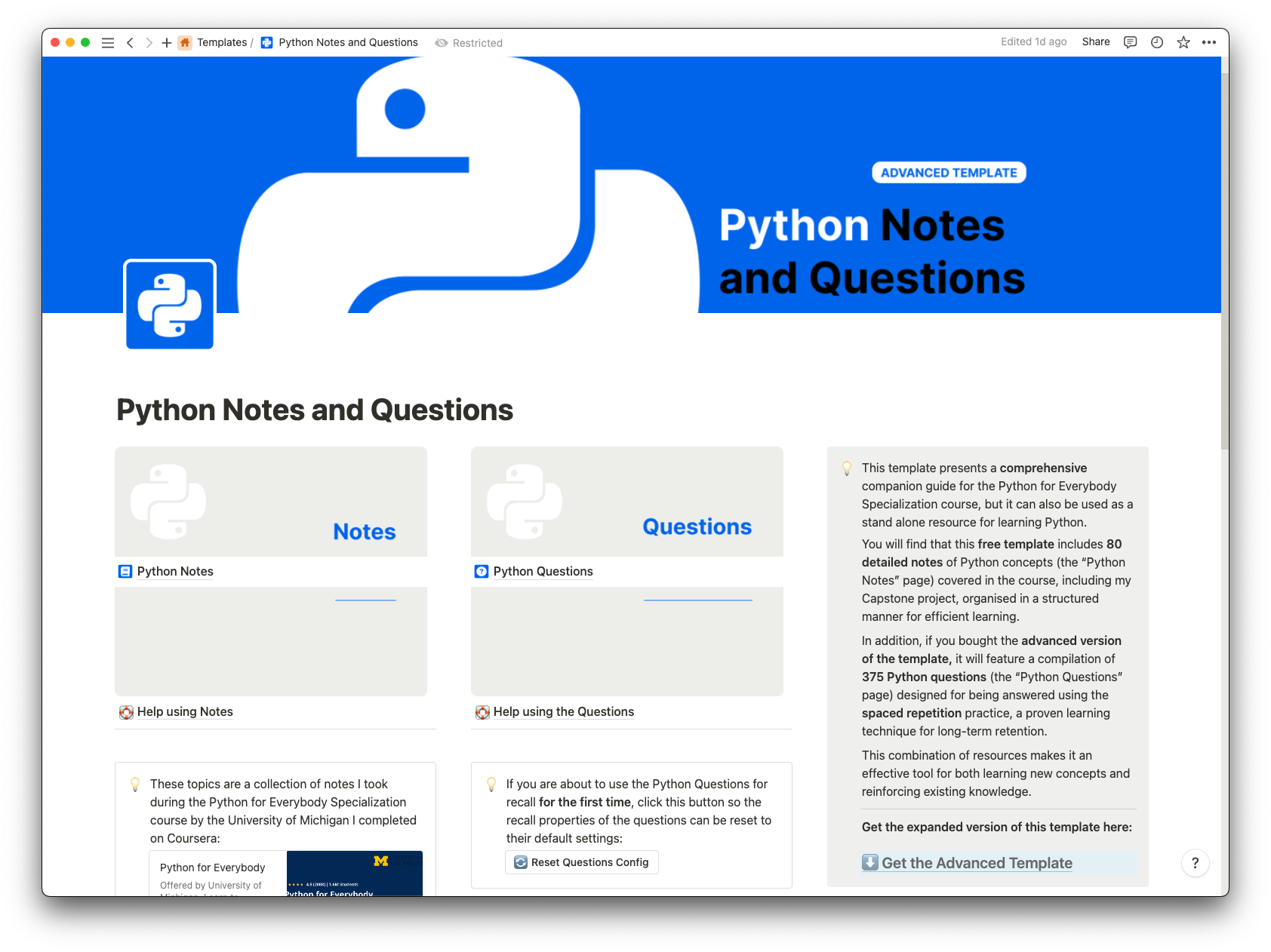The height and width of the screenshot is (952, 1271).
Task: Open the comments panel icon
Action: [1130, 42]
